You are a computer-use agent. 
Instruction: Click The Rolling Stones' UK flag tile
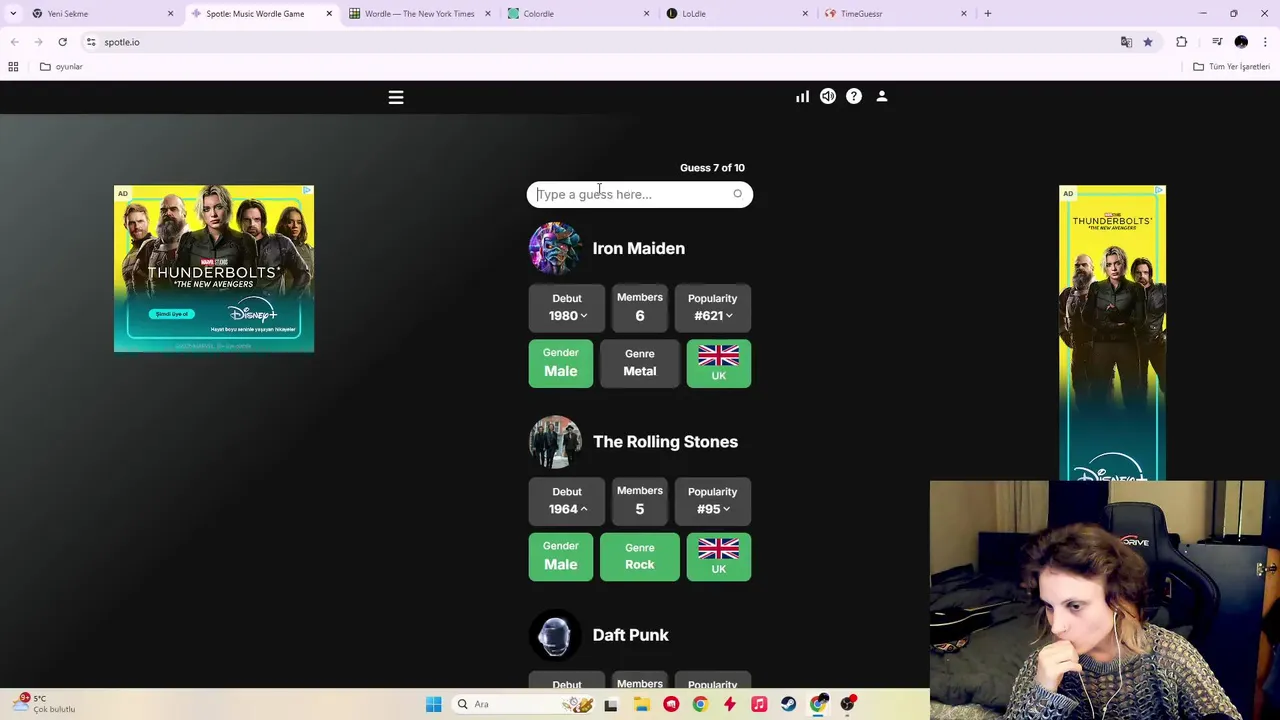pyautogui.click(x=719, y=556)
